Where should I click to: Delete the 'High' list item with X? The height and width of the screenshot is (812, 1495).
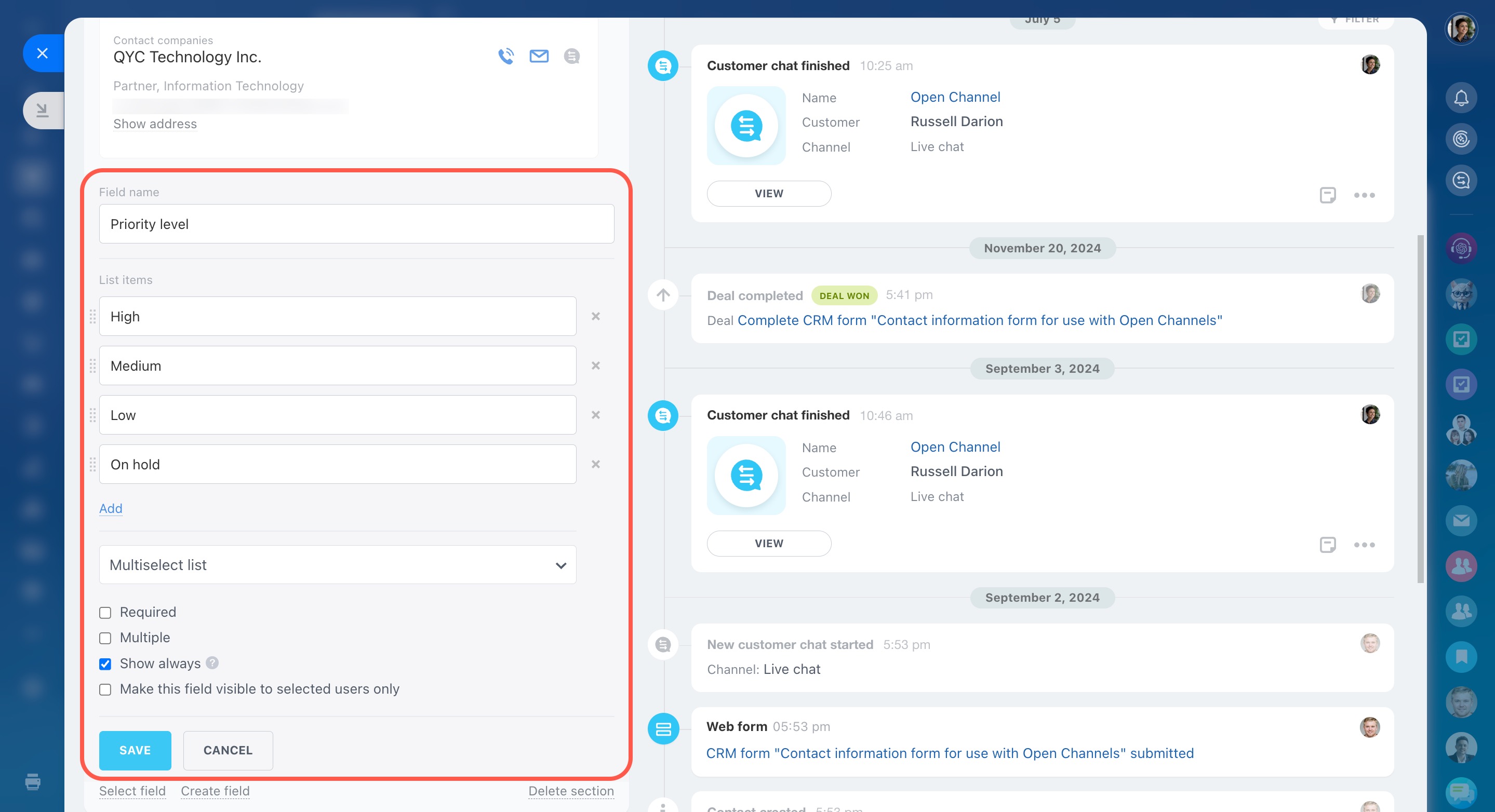coord(595,316)
